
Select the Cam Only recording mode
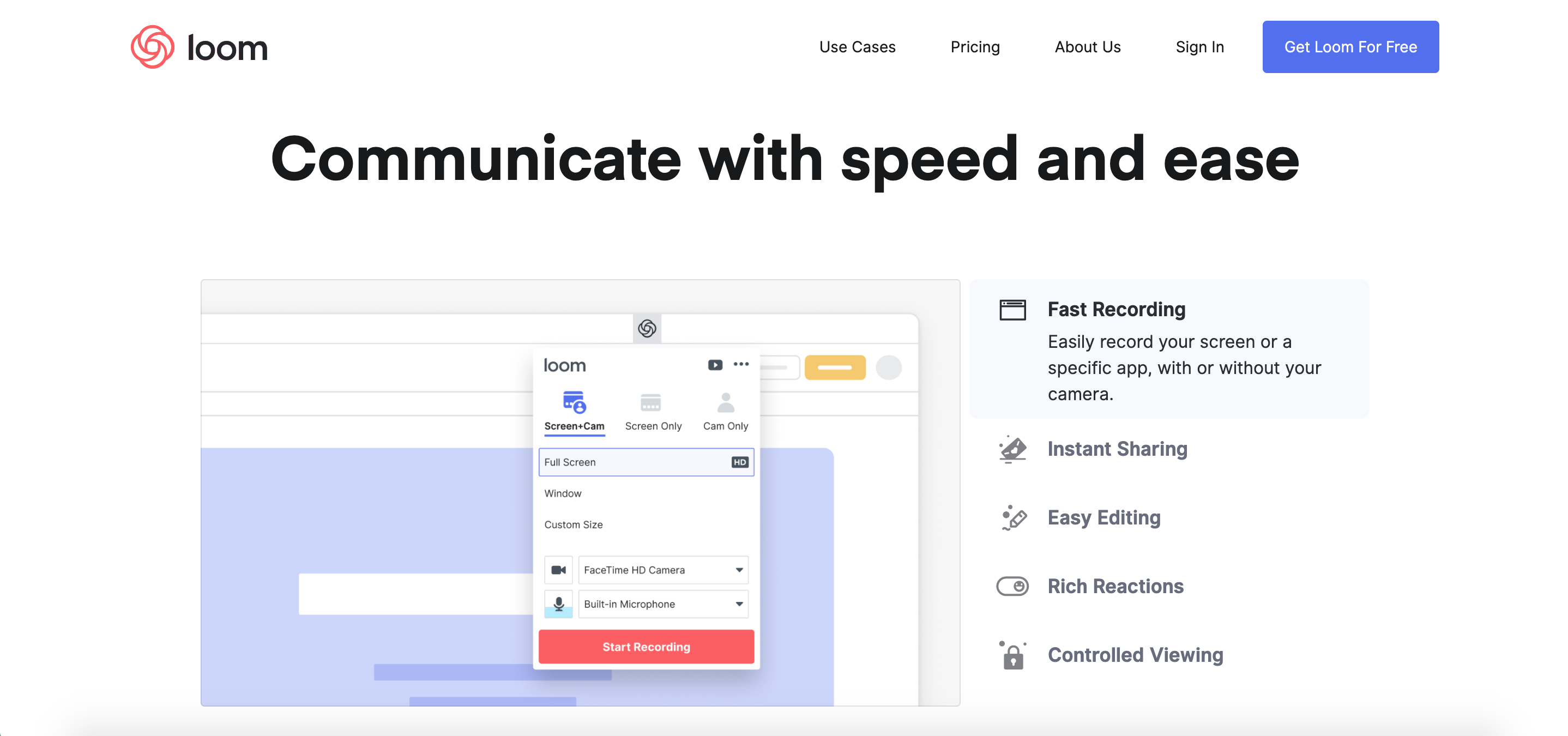tap(725, 412)
